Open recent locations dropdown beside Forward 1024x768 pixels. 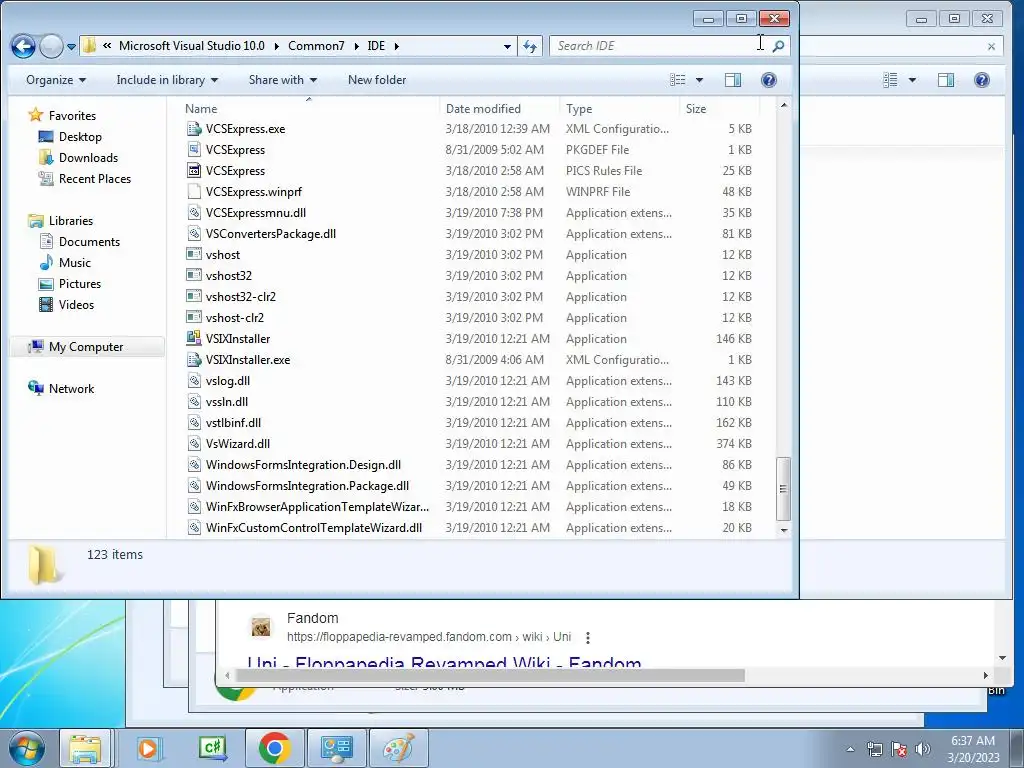[x=71, y=47]
